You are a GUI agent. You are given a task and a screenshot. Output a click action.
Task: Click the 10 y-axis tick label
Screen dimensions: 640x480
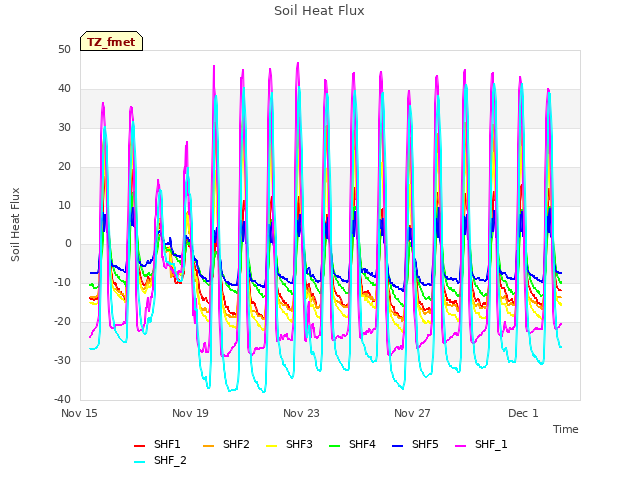64,205
